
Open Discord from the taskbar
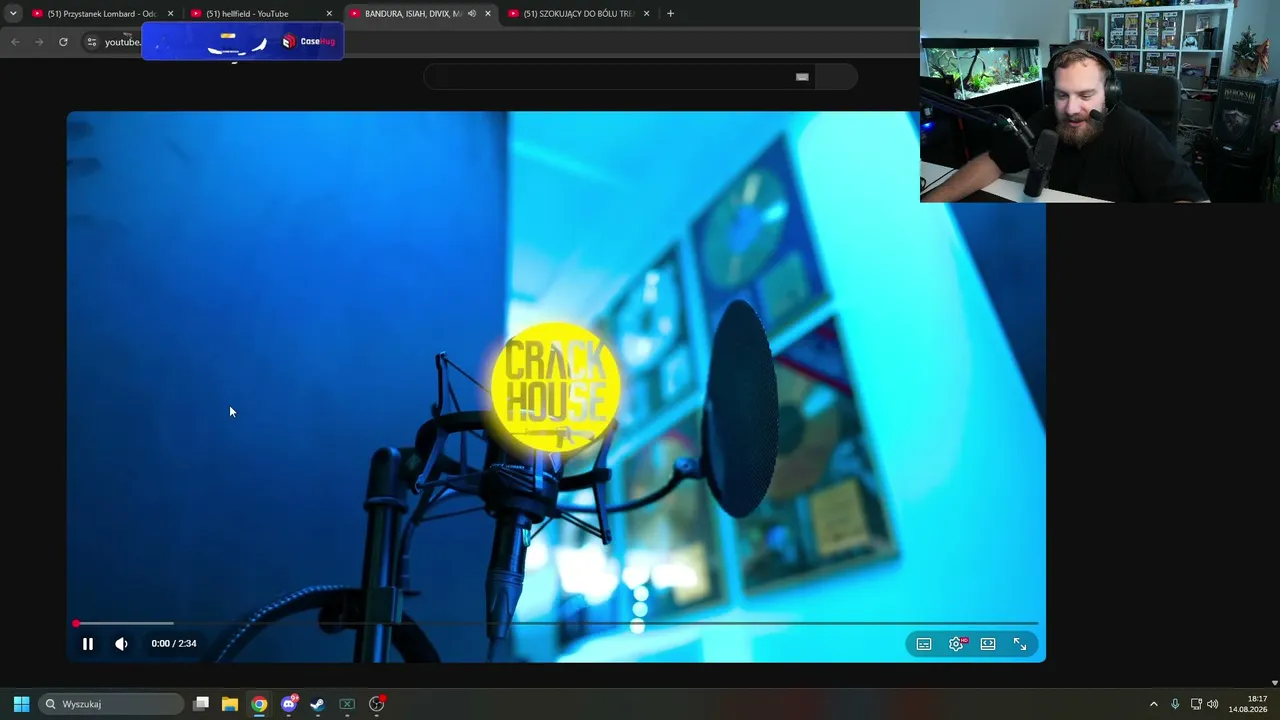pyautogui.click(x=289, y=704)
